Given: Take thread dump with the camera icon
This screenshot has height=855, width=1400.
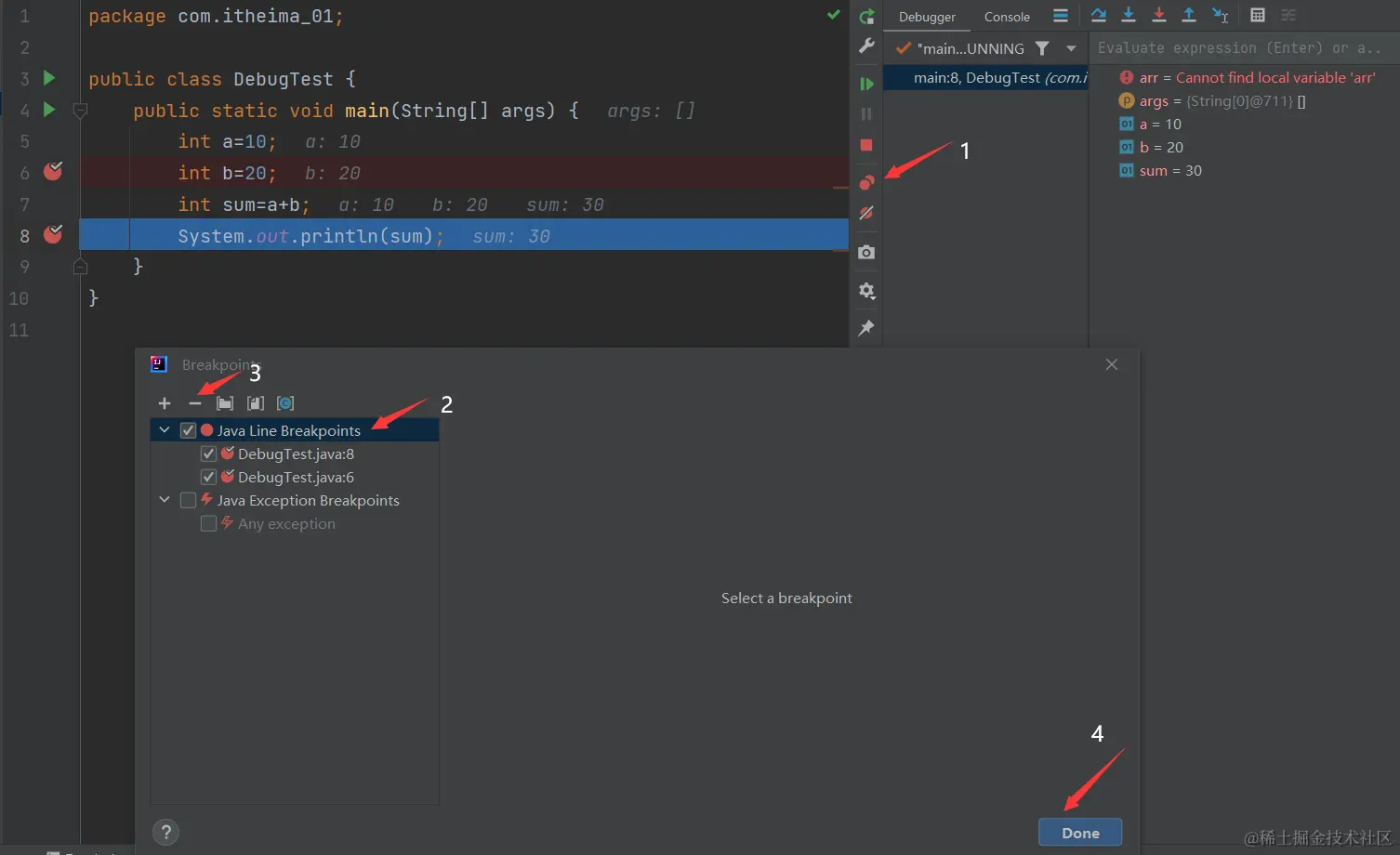Looking at the screenshot, I should [866, 253].
